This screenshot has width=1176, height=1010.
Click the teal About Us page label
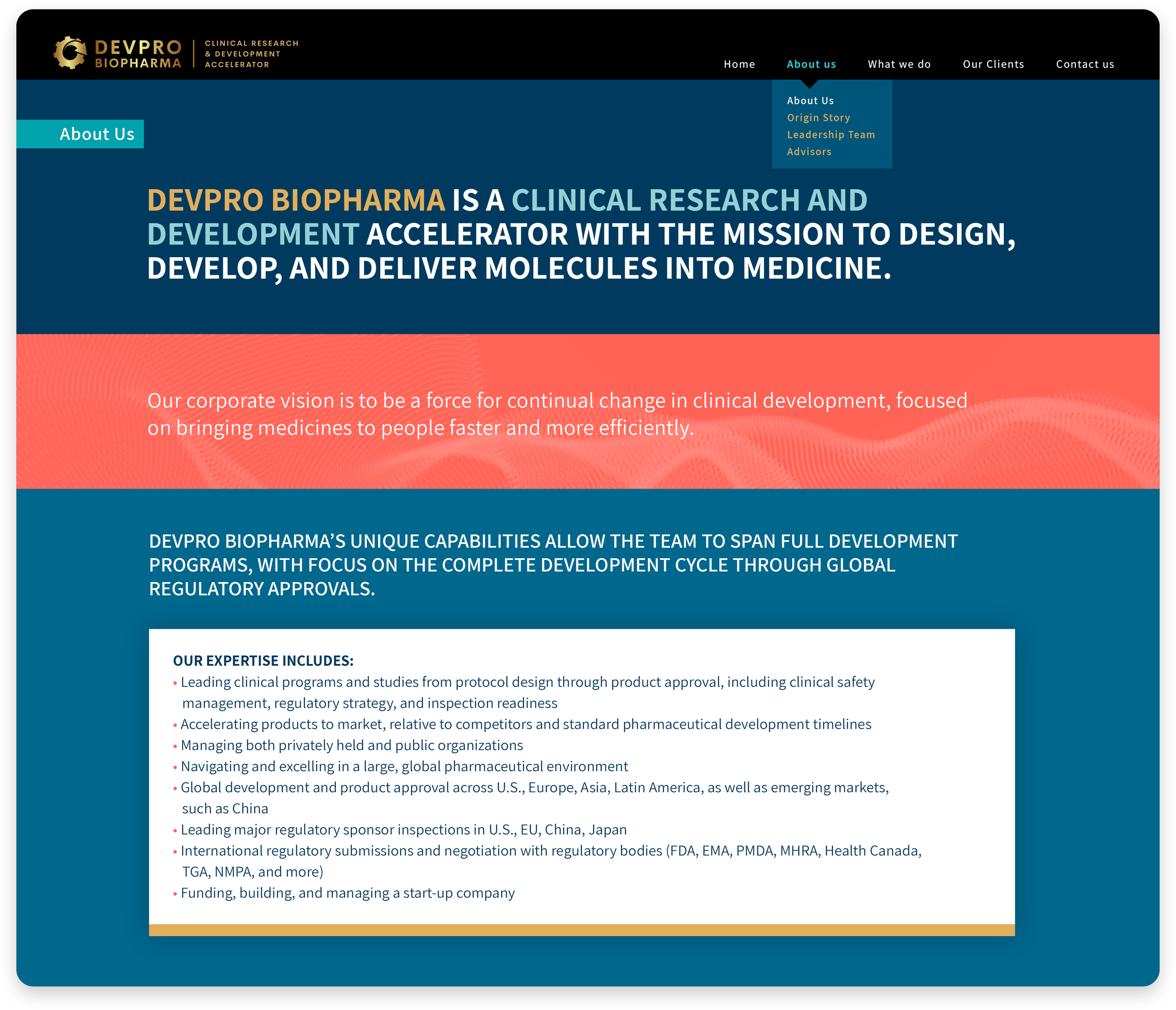[80, 134]
